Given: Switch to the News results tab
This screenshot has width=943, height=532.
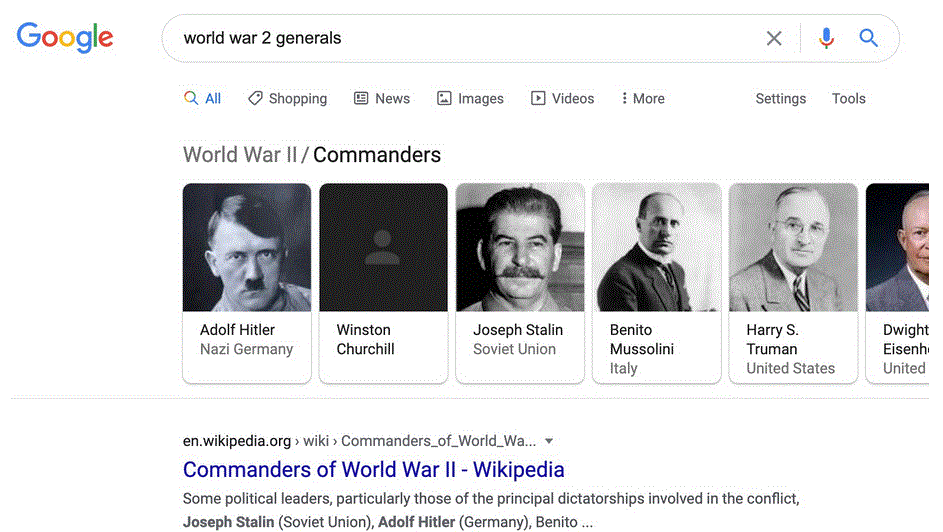Looking at the screenshot, I should [382, 99].
